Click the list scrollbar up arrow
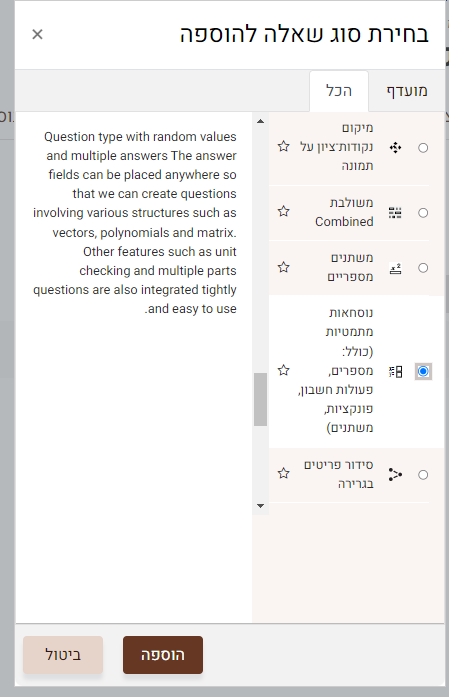449x697 pixels. pyautogui.click(x=261, y=121)
